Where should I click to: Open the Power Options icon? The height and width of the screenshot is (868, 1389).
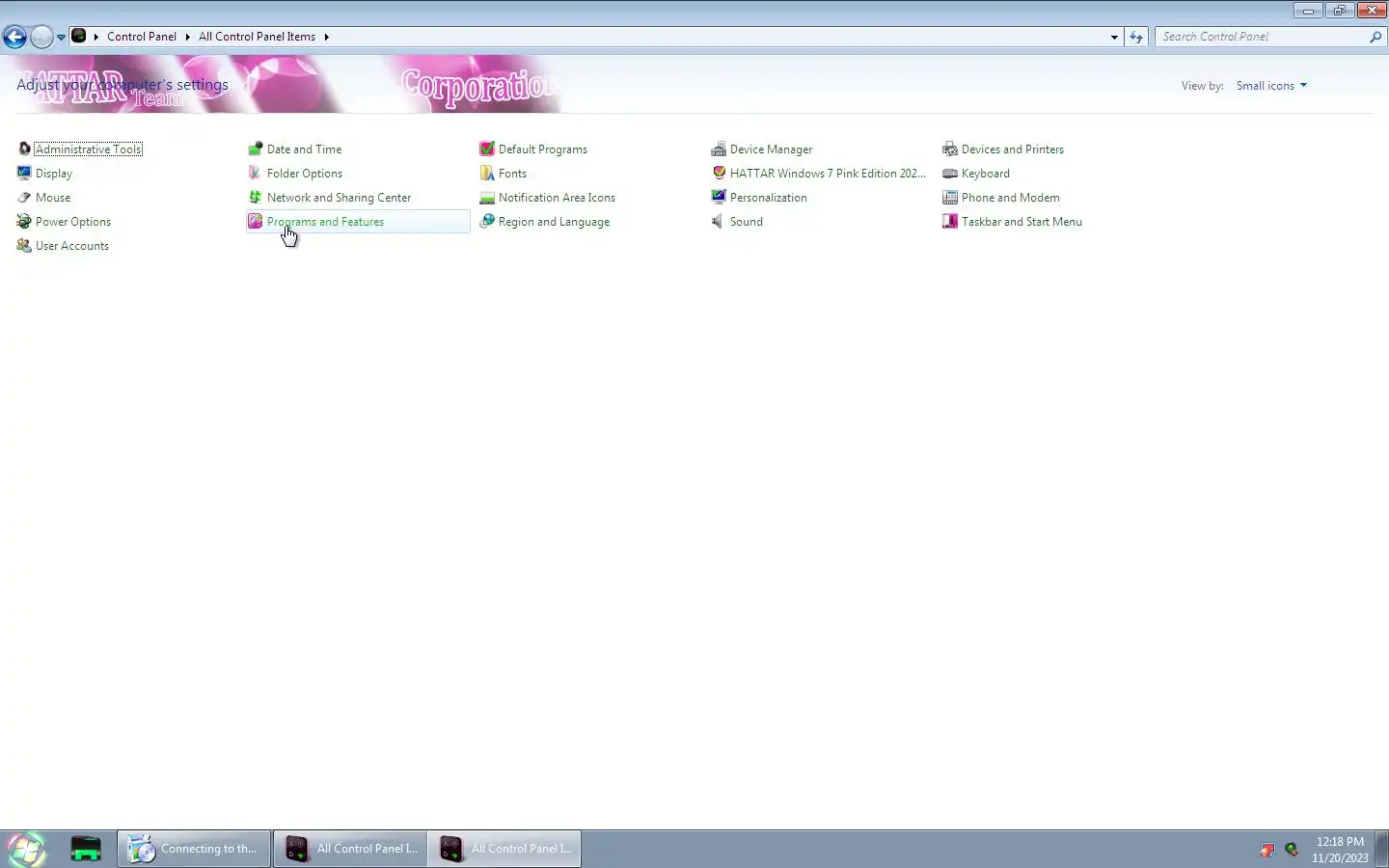pyautogui.click(x=24, y=221)
